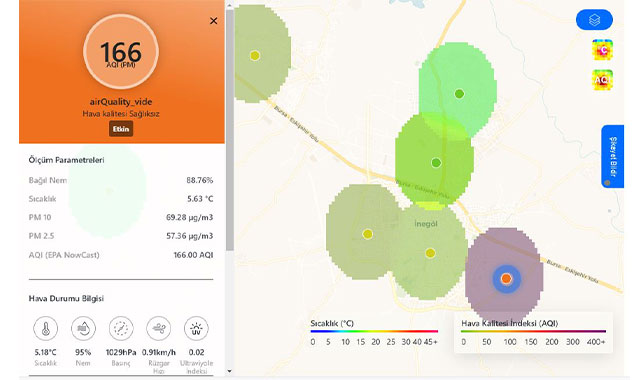Toggle the AQI heatmap layer
The height and width of the screenshot is (380, 641).
click(x=602, y=80)
